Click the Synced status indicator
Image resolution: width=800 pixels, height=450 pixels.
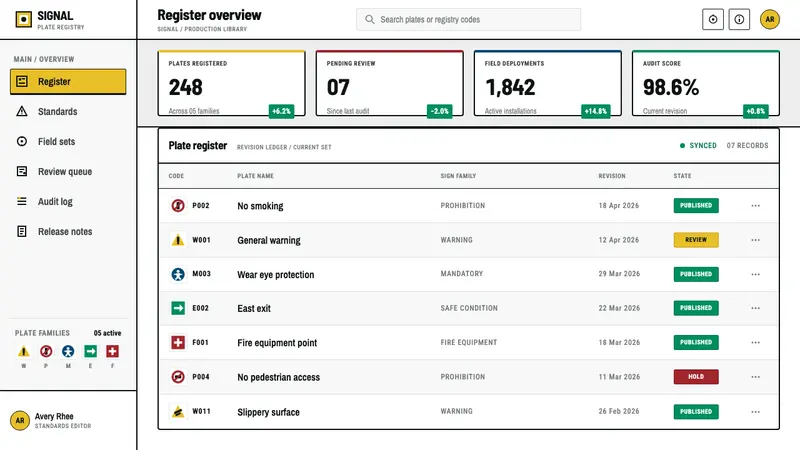tap(698, 145)
